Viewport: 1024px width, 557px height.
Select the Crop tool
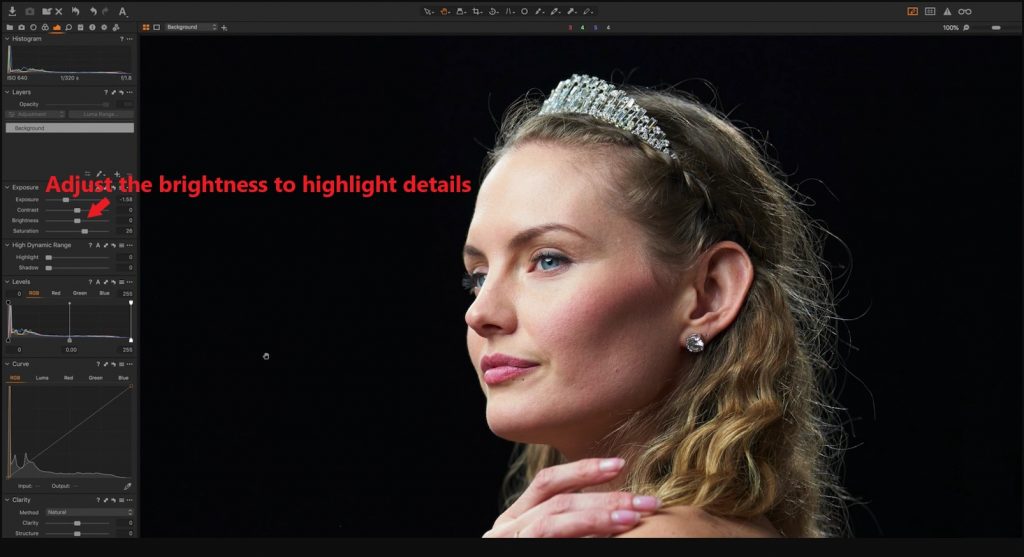point(476,12)
